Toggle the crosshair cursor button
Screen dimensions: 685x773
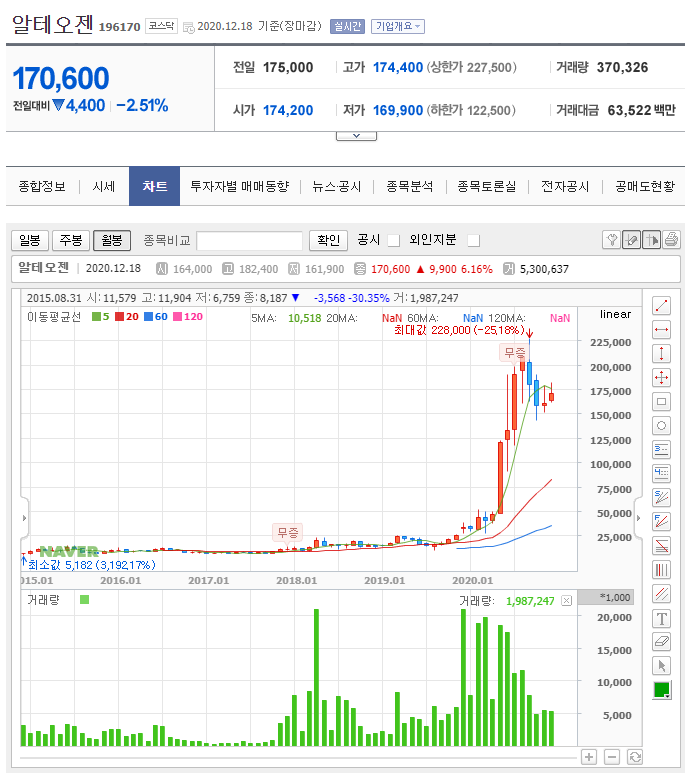click(651, 240)
